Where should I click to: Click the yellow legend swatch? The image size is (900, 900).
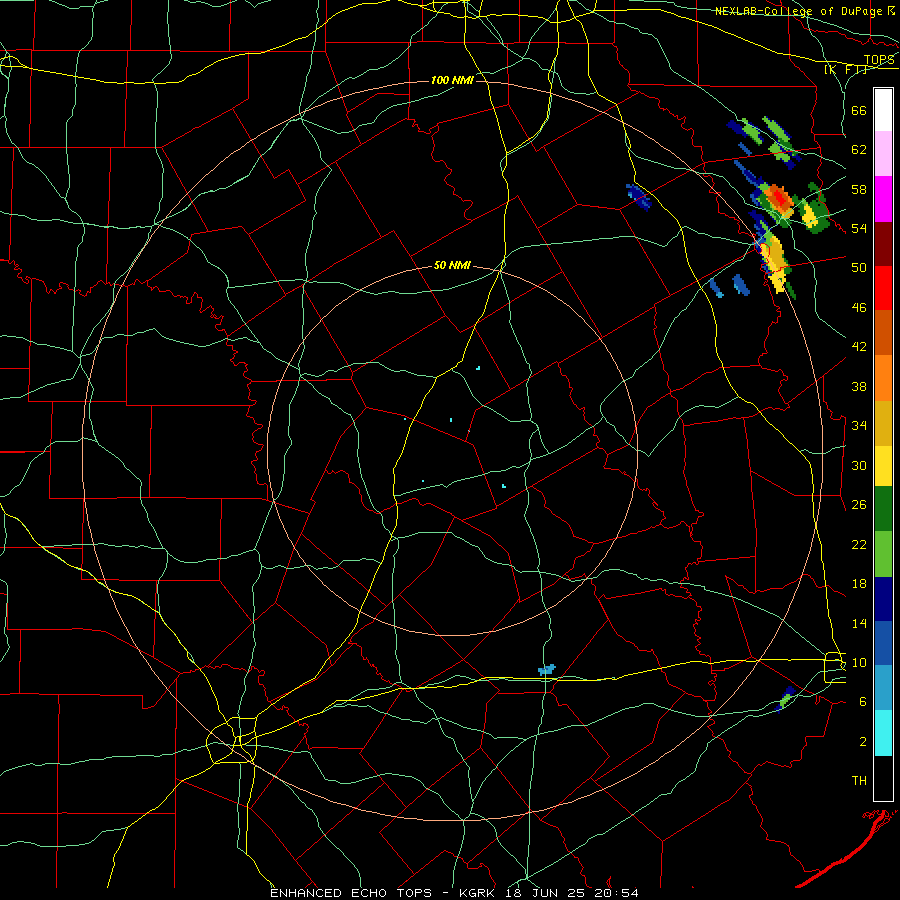click(883, 465)
